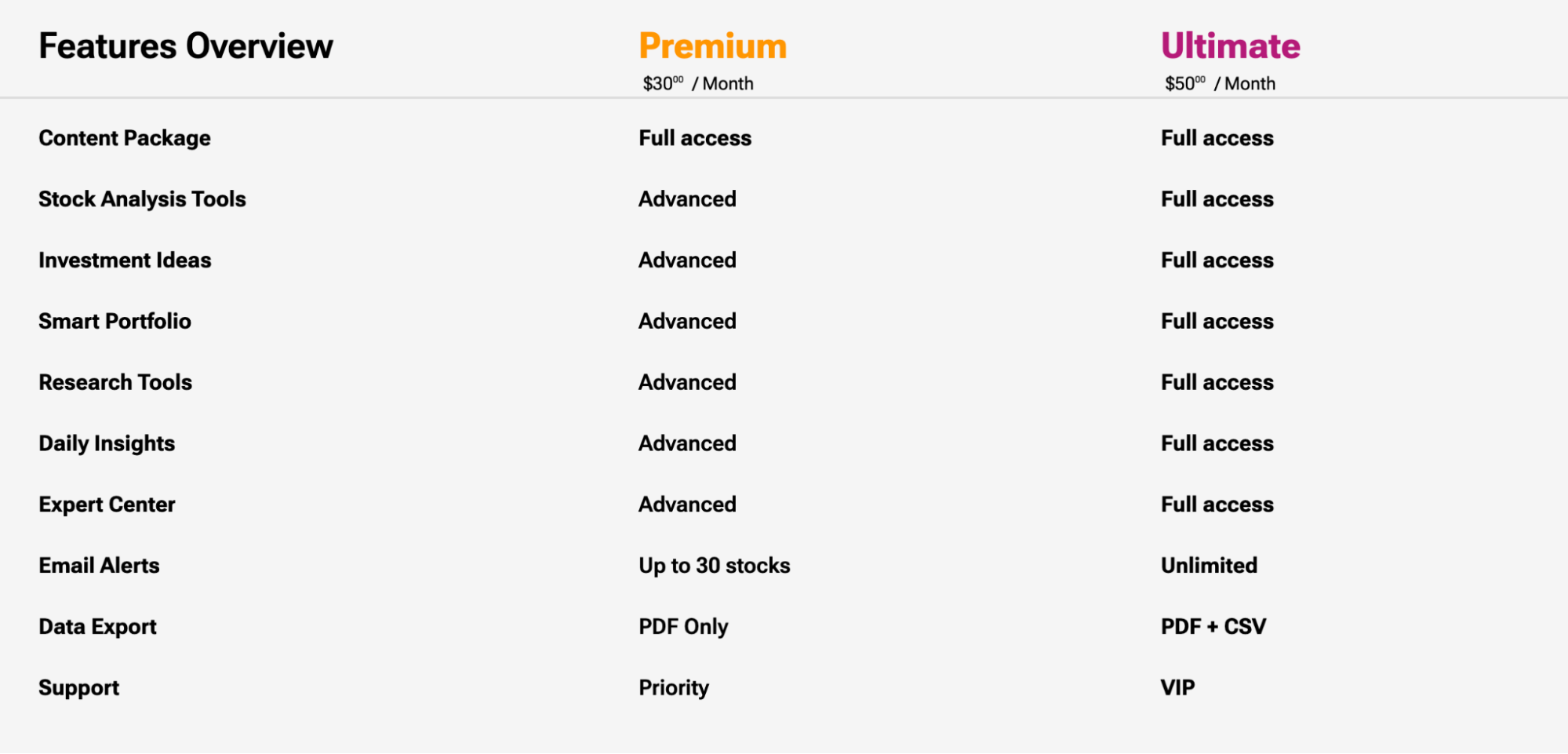Click the Support feature label
Image resolution: width=1568 pixels, height=754 pixels.
pos(78,687)
